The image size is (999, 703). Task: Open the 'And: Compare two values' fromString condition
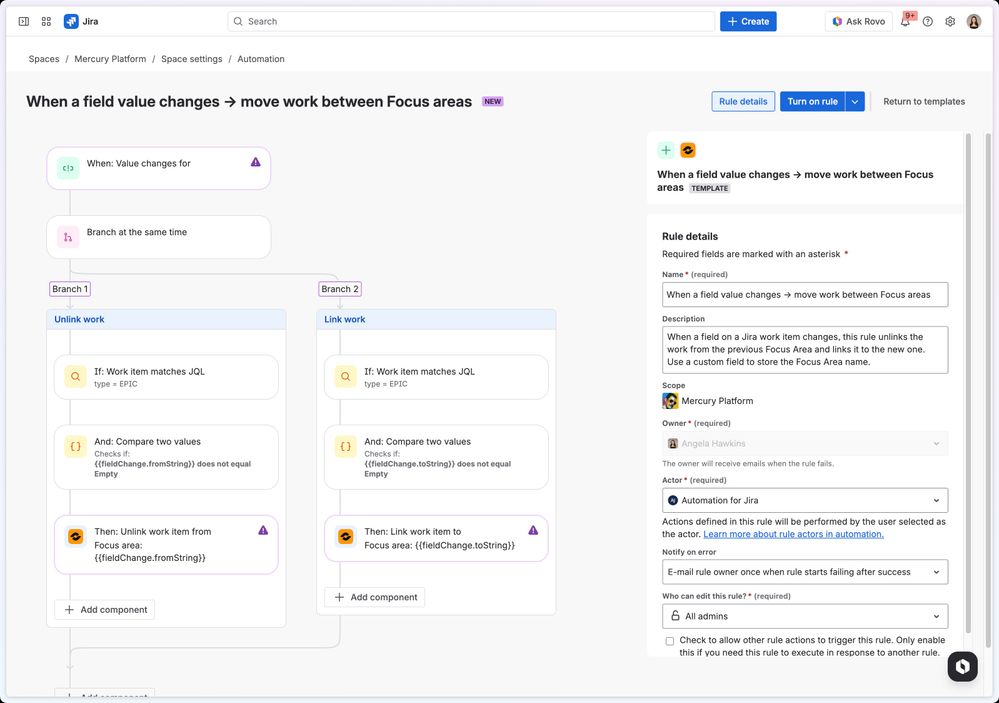click(x=166, y=457)
